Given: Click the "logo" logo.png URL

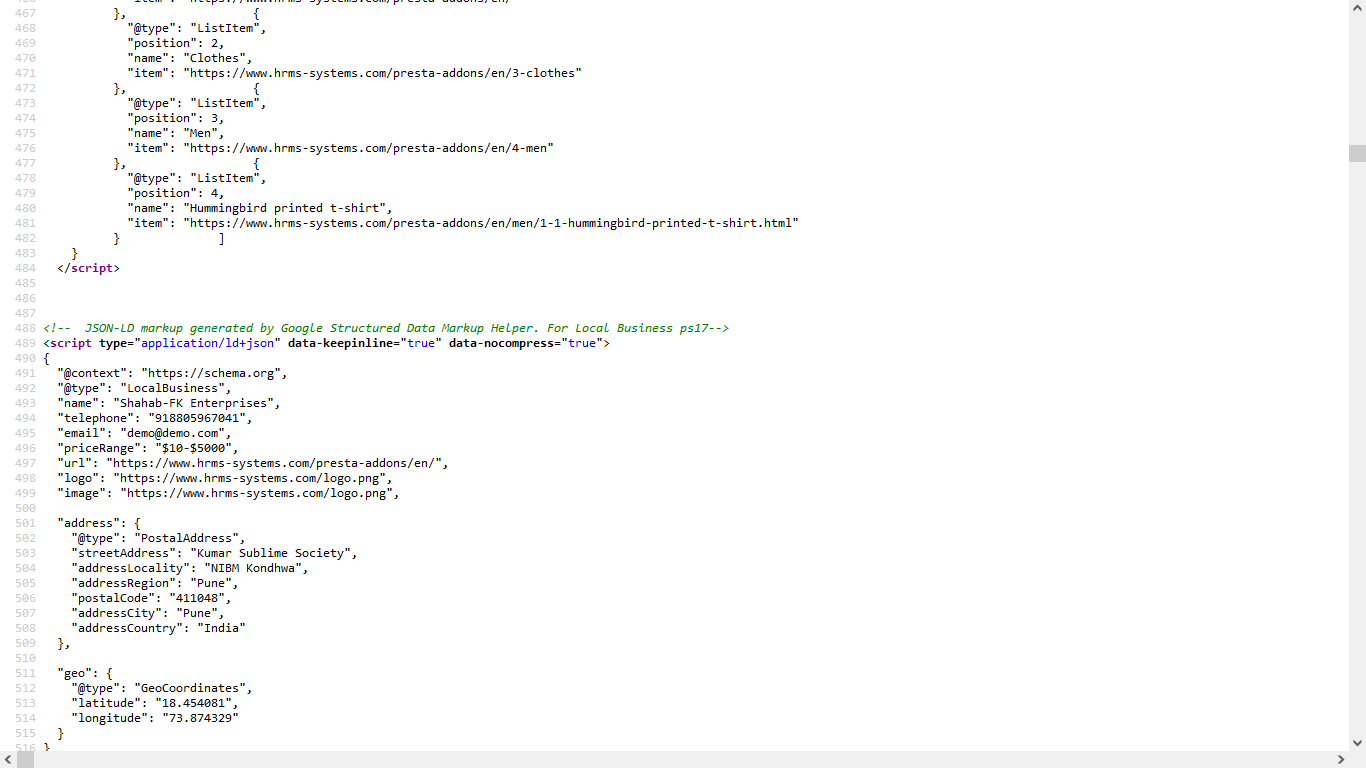Looking at the screenshot, I should (249, 478).
